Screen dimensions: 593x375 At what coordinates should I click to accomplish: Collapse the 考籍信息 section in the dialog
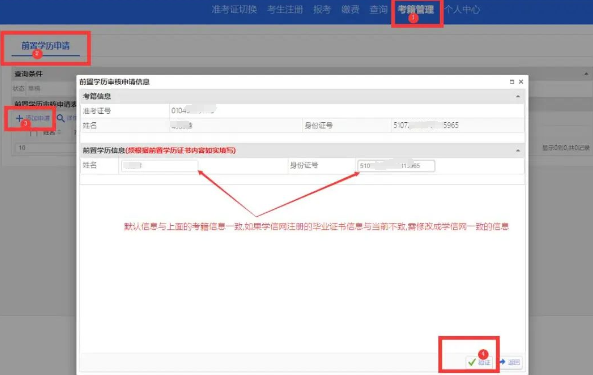(518, 96)
